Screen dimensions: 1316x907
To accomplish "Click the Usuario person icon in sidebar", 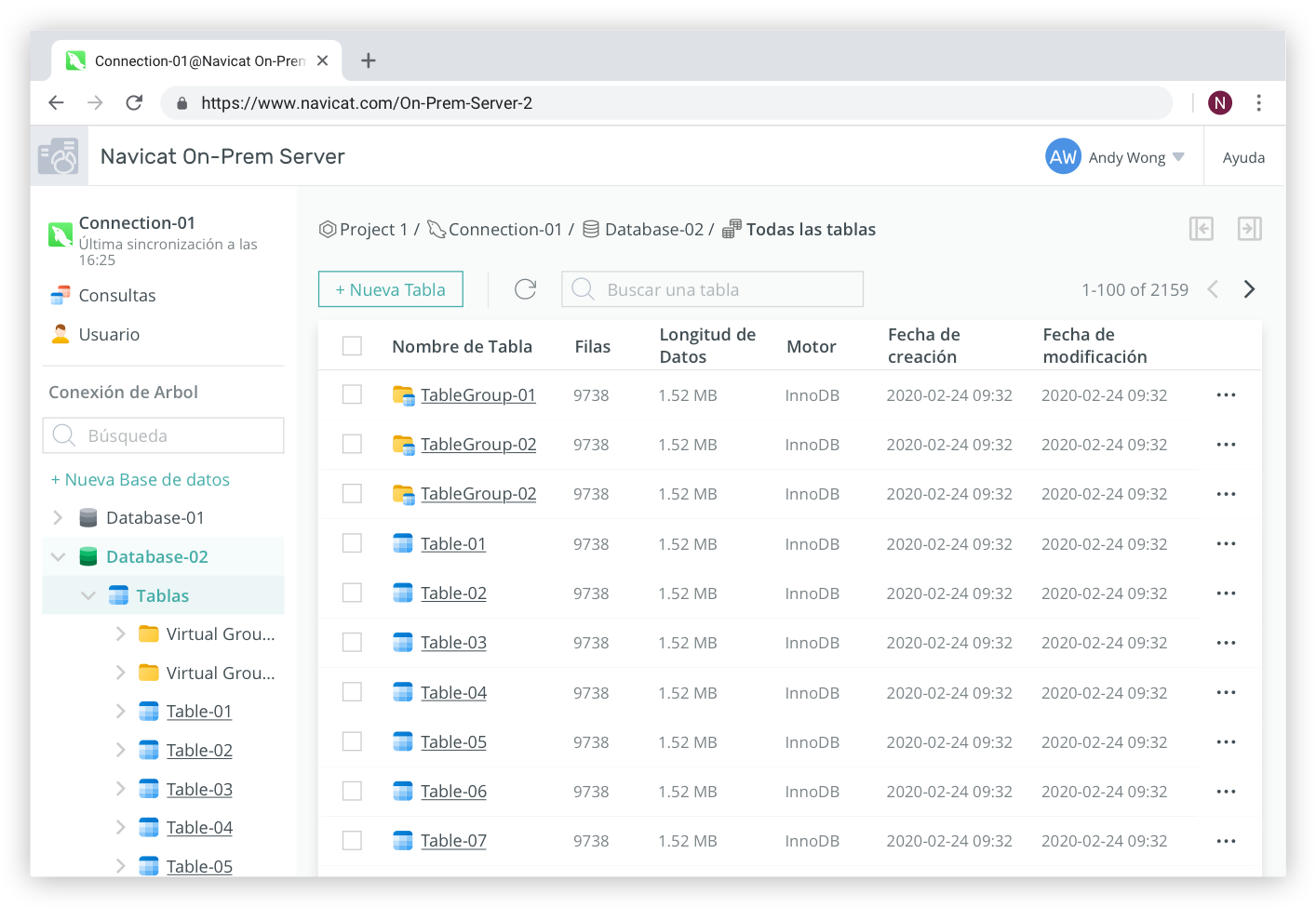I will coord(60,334).
